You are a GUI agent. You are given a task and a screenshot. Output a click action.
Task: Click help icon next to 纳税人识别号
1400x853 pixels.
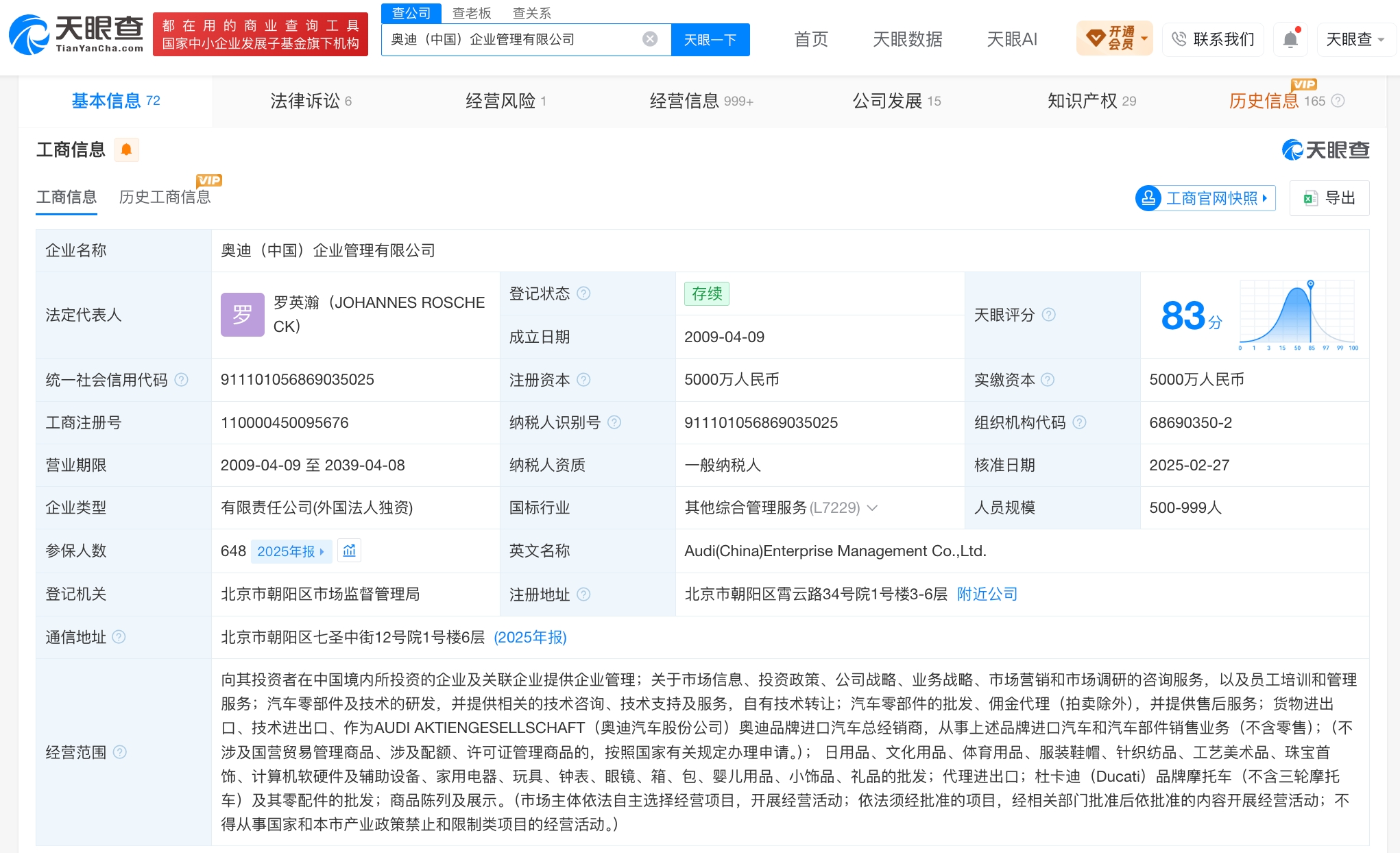614,422
